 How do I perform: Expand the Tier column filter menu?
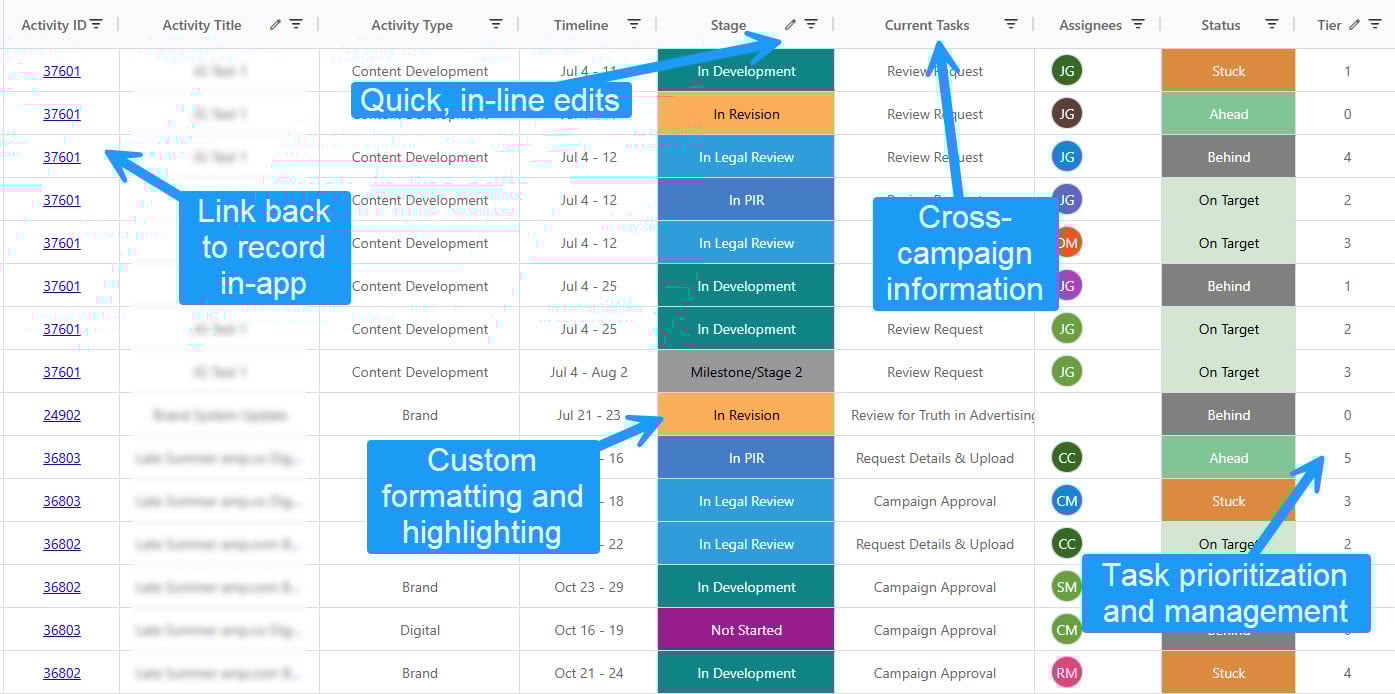pyautogui.click(x=1375, y=25)
